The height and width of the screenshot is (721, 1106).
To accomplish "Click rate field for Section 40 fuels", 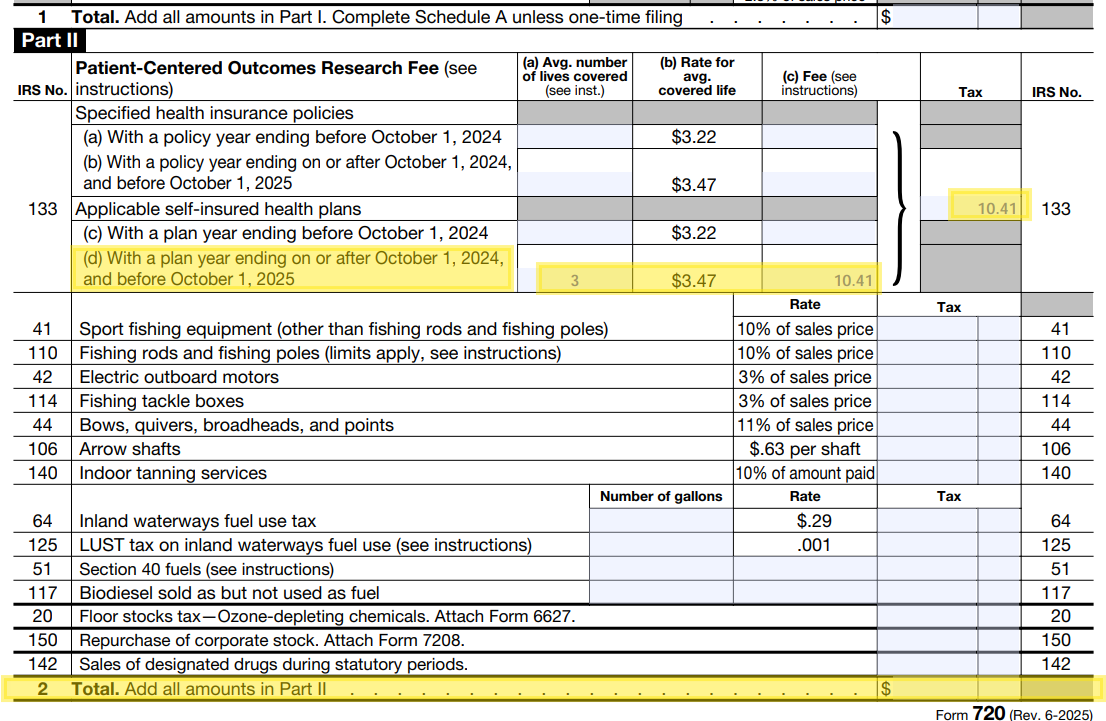I will coord(805,569).
